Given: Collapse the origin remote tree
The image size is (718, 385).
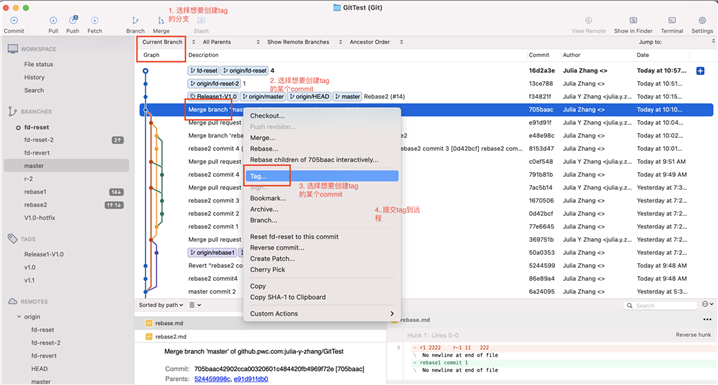Looking at the screenshot, I should click(x=19, y=317).
